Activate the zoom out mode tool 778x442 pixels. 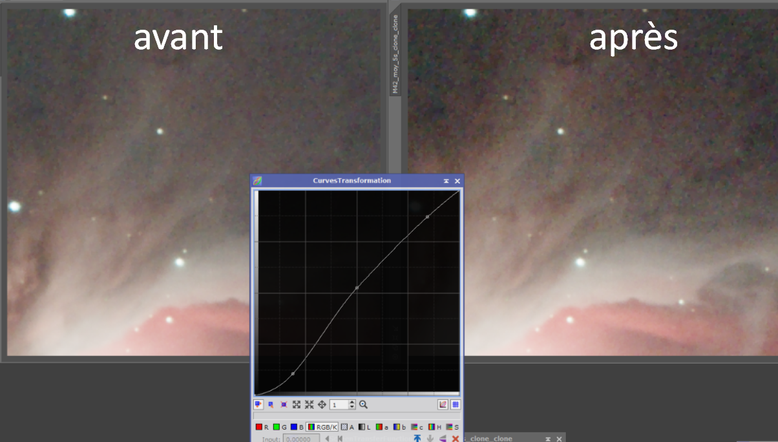[x=309, y=404]
